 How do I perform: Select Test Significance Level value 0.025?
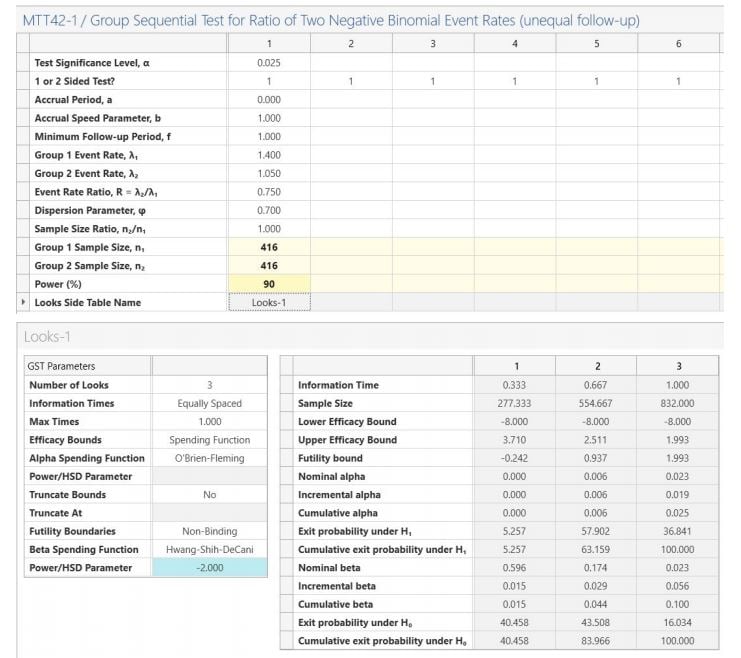(269, 62)
